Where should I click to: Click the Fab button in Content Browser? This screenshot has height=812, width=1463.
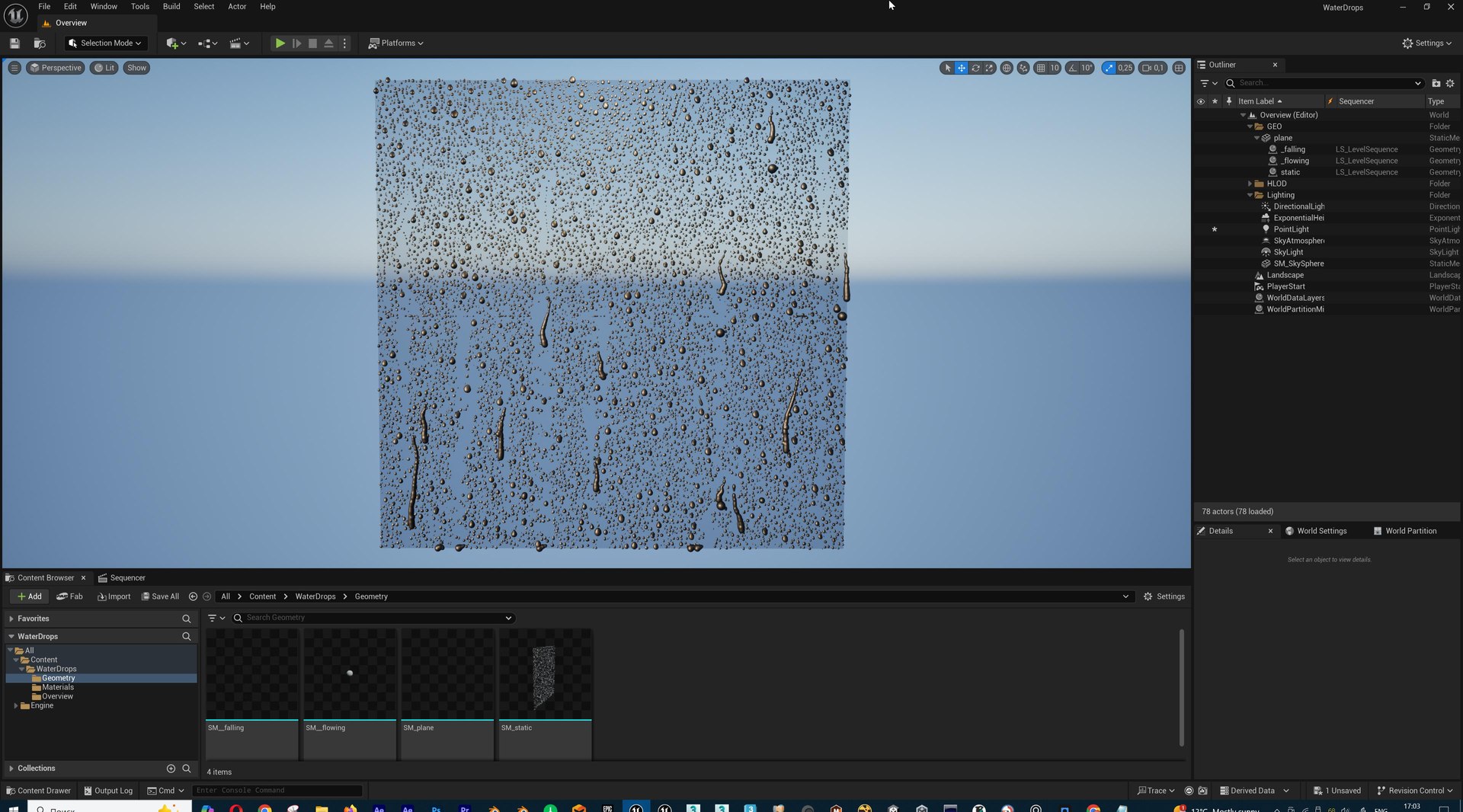pos(69,596)
